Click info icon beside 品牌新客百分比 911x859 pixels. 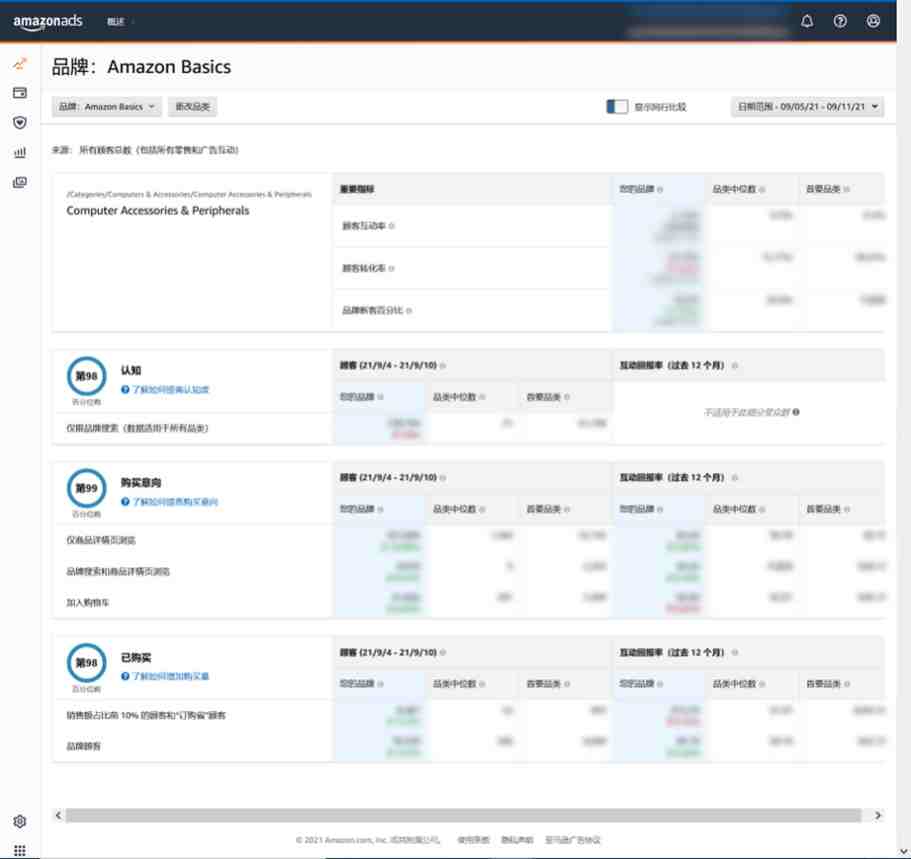pos(409,311)
